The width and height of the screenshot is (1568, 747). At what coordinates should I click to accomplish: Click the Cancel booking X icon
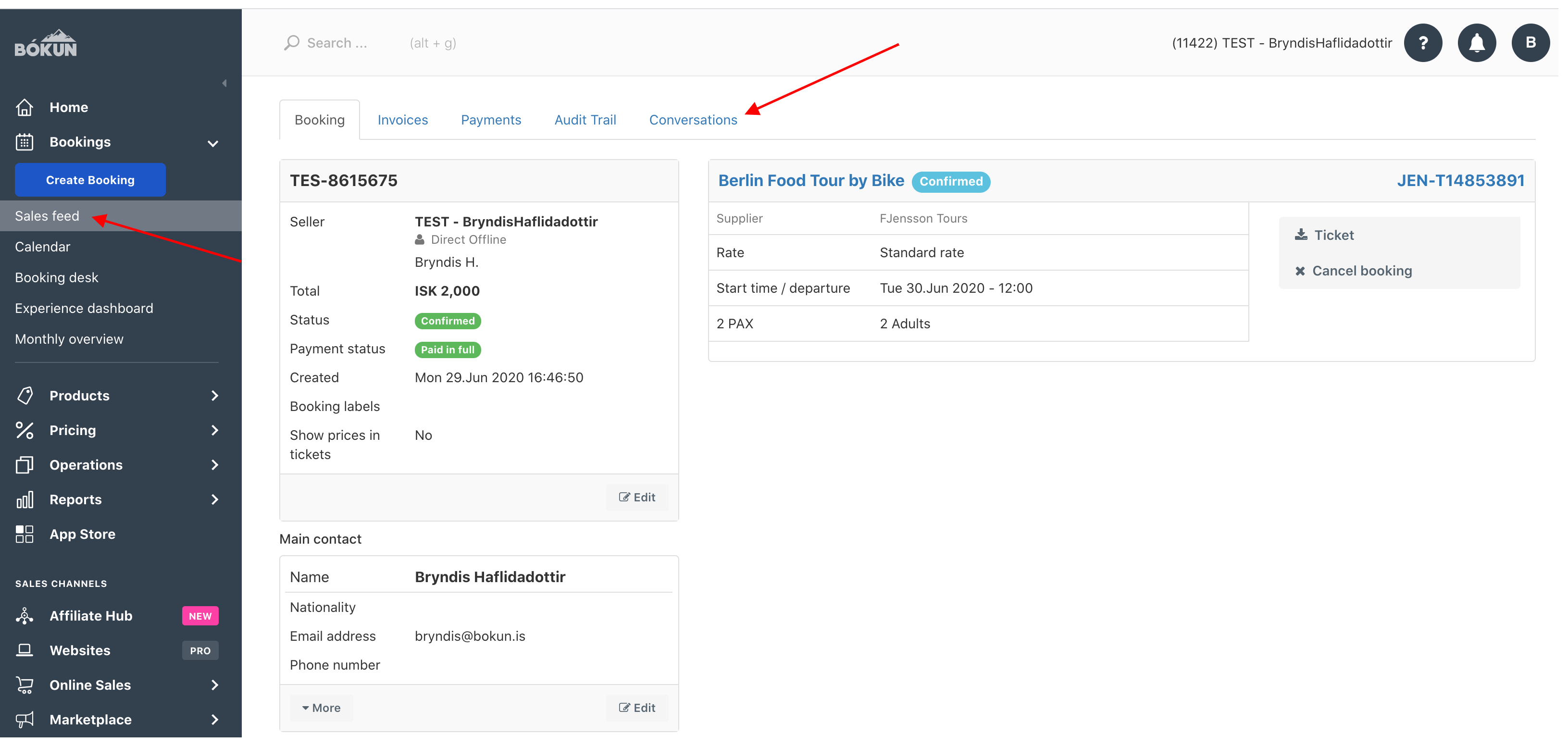[1300, 271]
